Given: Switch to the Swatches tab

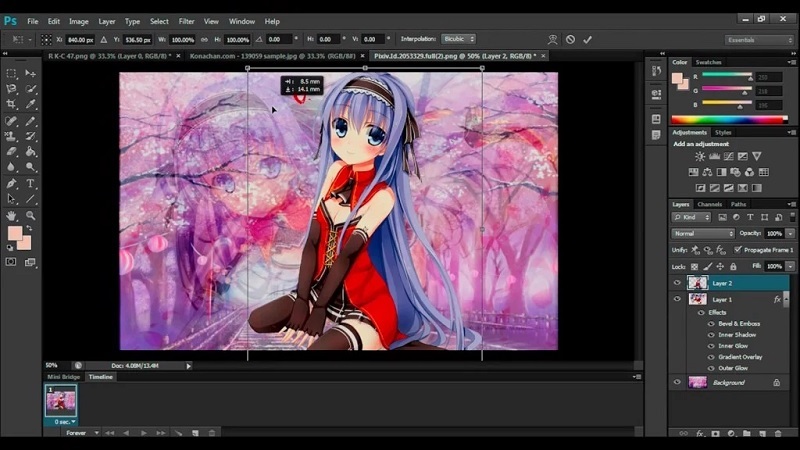Looking at the screenshot, I should (708, 62).
